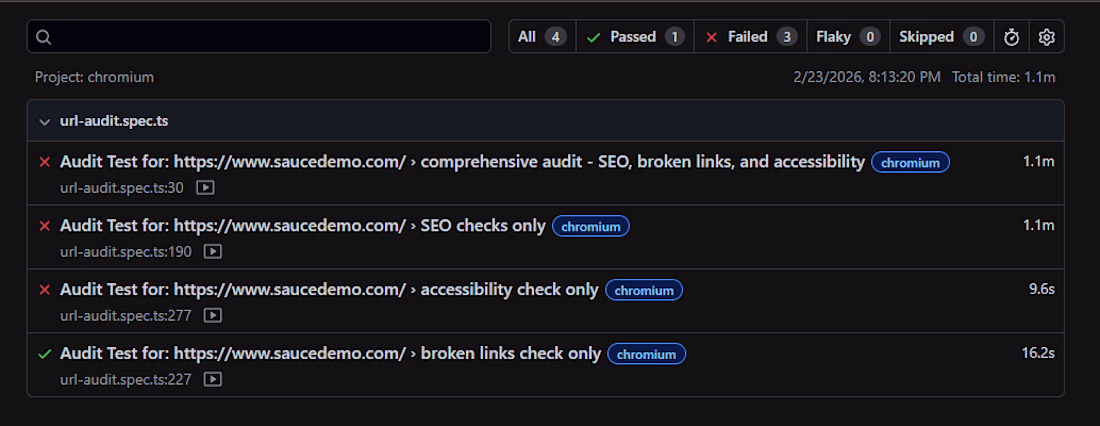Open video icon next to url-audit.spec.ts:277
The width and height of the screenshot is (1100, 426).
213,316
